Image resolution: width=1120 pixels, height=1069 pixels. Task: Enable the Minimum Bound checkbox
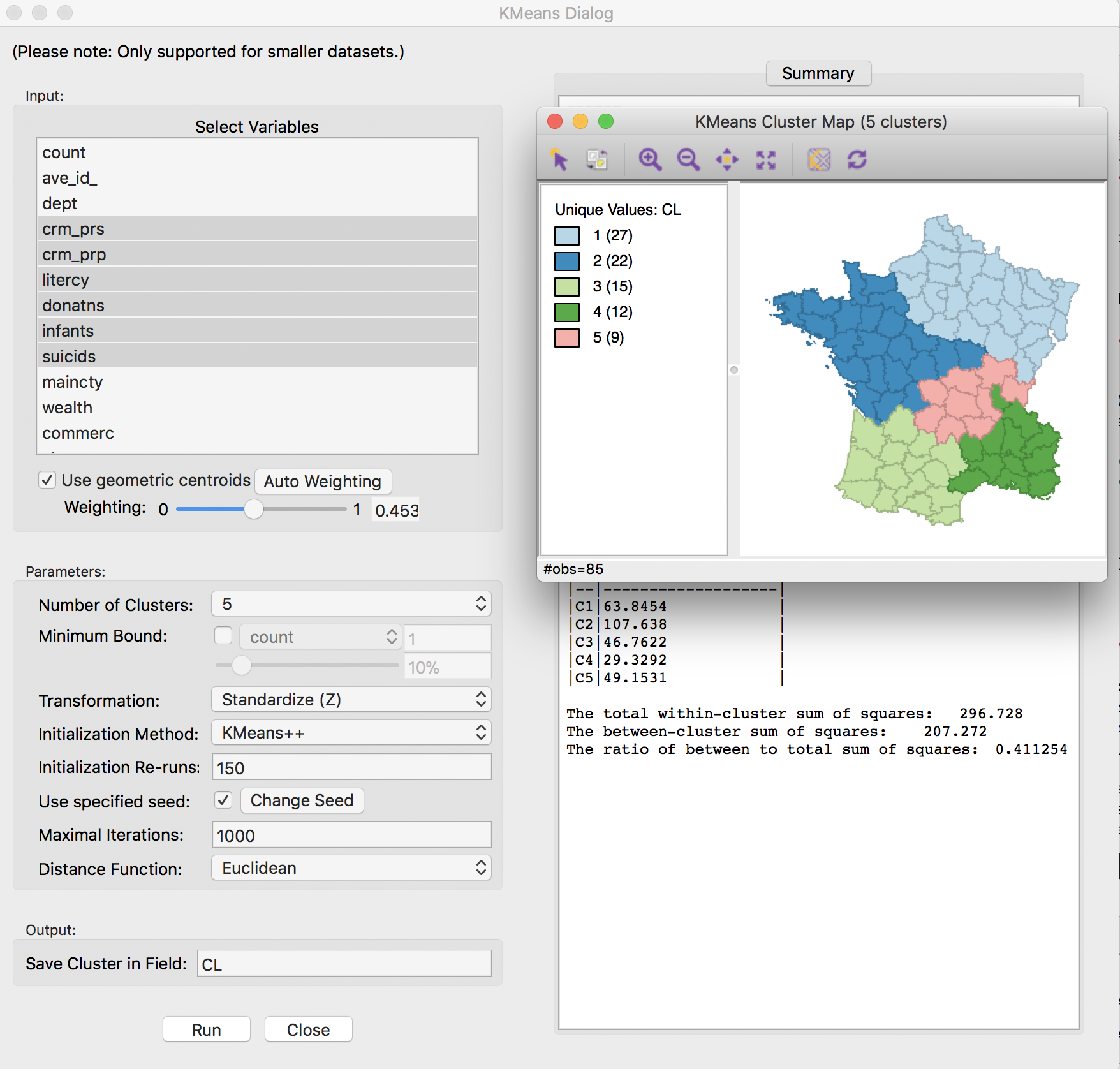coord(223,636)
